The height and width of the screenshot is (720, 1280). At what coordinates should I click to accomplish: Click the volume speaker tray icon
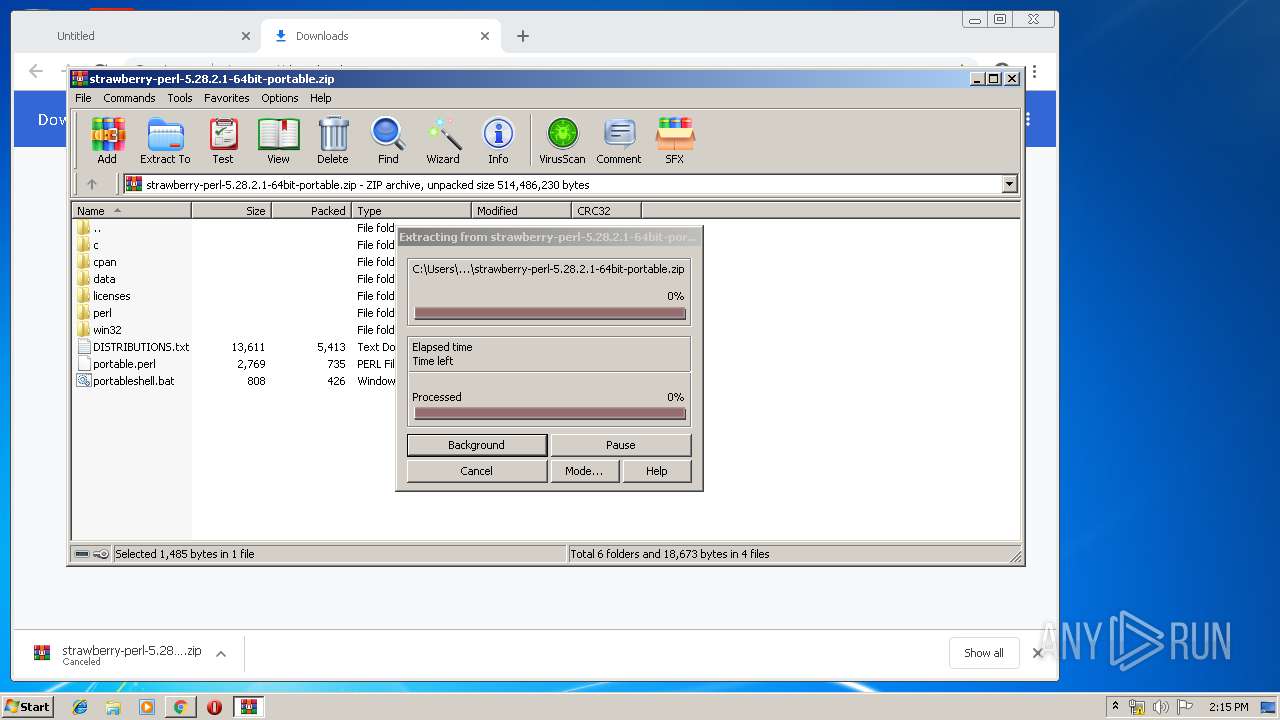[1160, 707]
